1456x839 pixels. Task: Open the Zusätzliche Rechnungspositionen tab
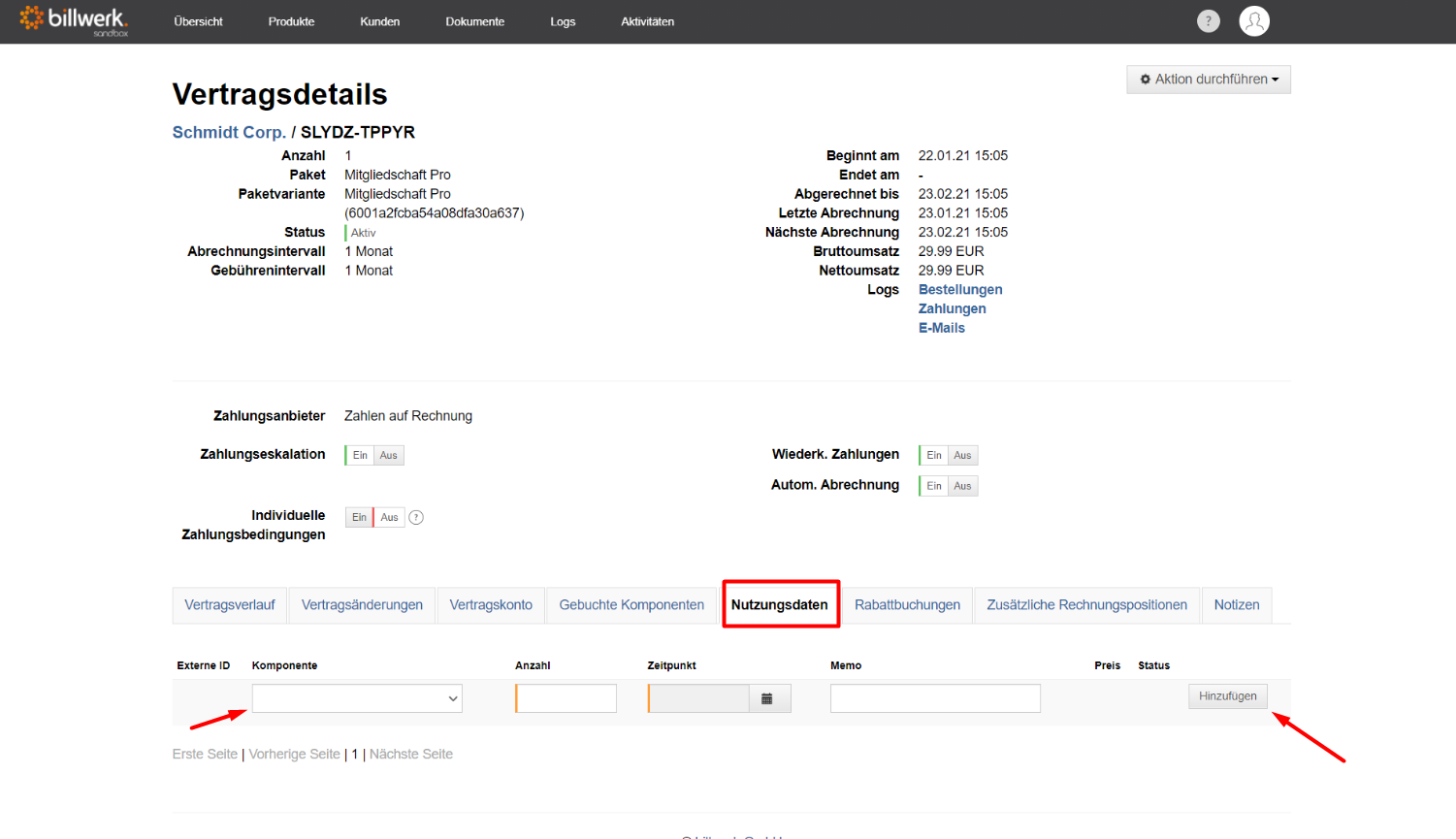click(x=1086, y=605)
